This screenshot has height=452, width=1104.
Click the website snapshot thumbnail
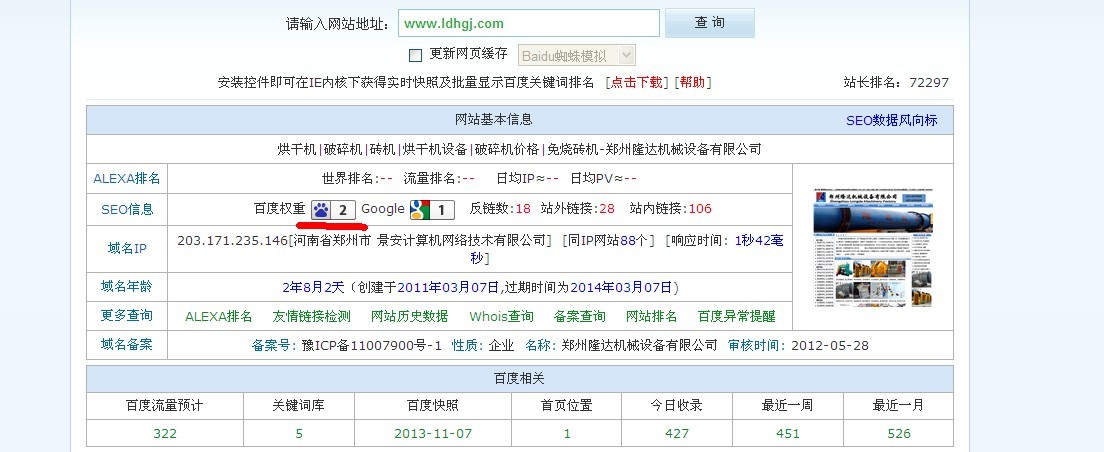coord(873,248)
